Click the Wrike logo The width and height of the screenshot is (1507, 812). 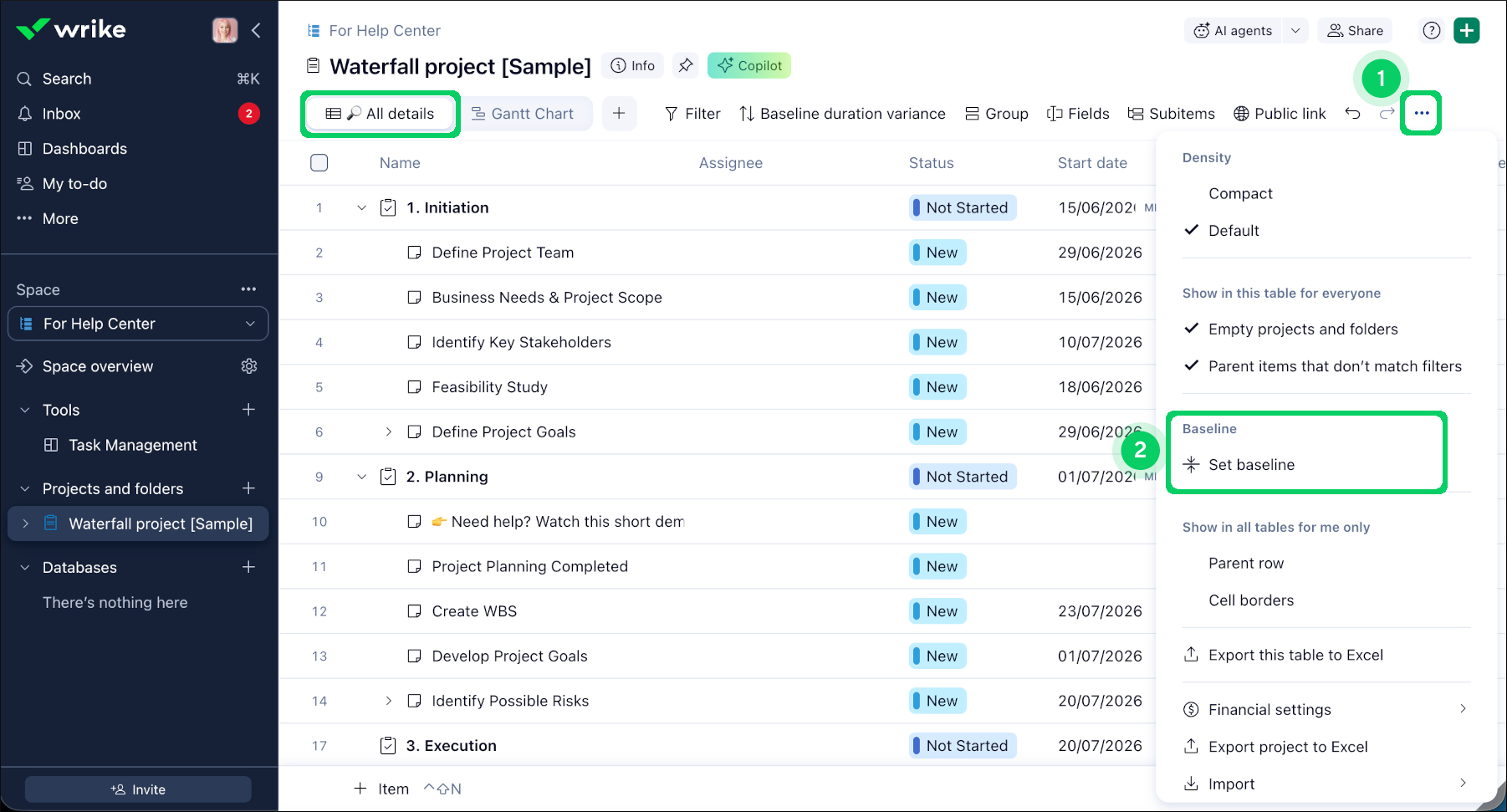(71, 30)
